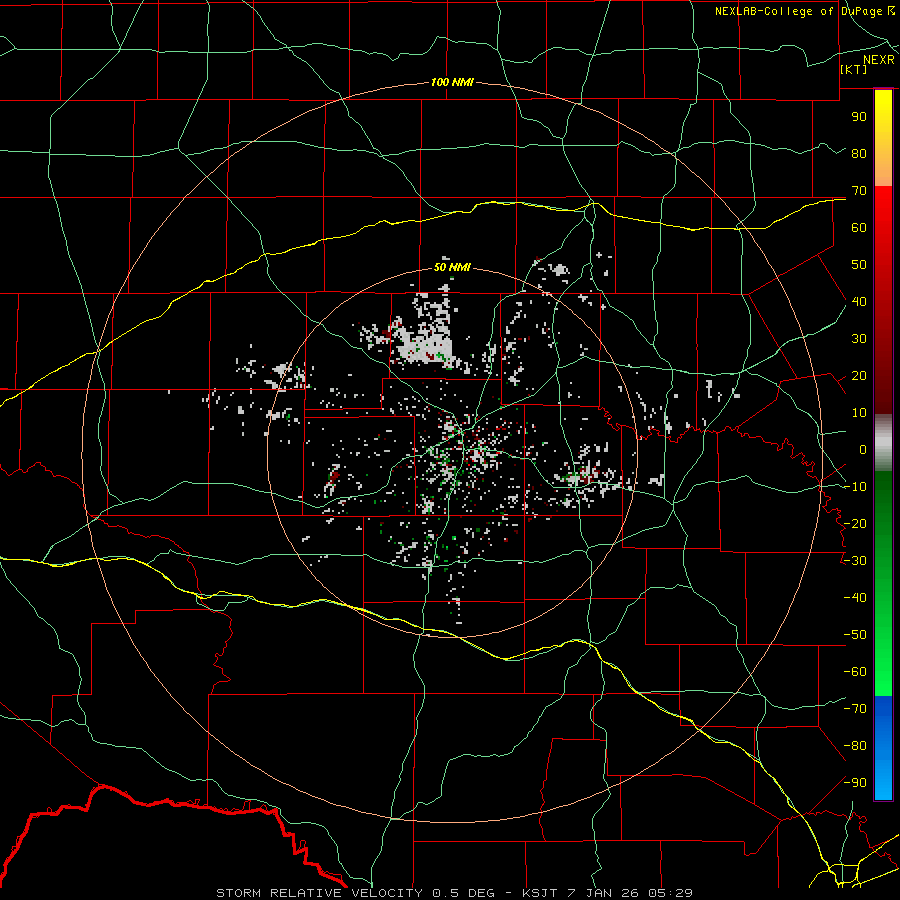Screen dimensions: 900x900
Task: Click the -30 scale label
Action: coord(855,561)
